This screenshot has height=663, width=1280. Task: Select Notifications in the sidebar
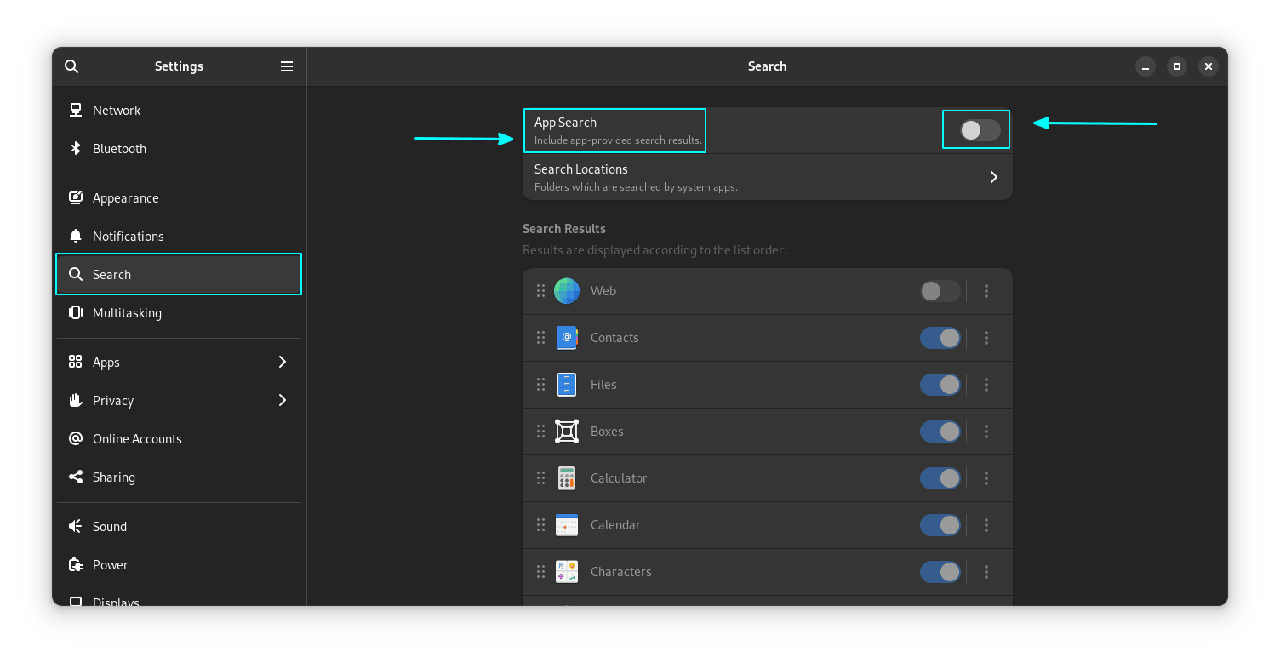[128, 236]
